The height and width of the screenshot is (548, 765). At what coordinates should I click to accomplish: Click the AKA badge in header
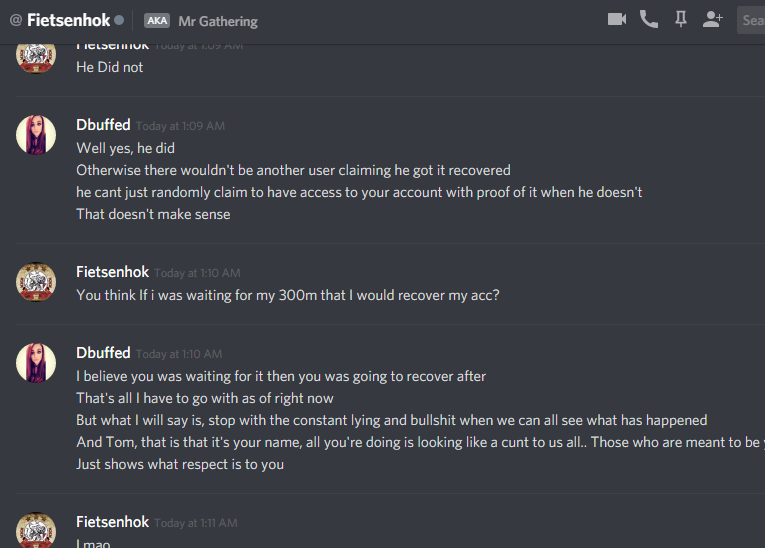(x=157, y=20)
